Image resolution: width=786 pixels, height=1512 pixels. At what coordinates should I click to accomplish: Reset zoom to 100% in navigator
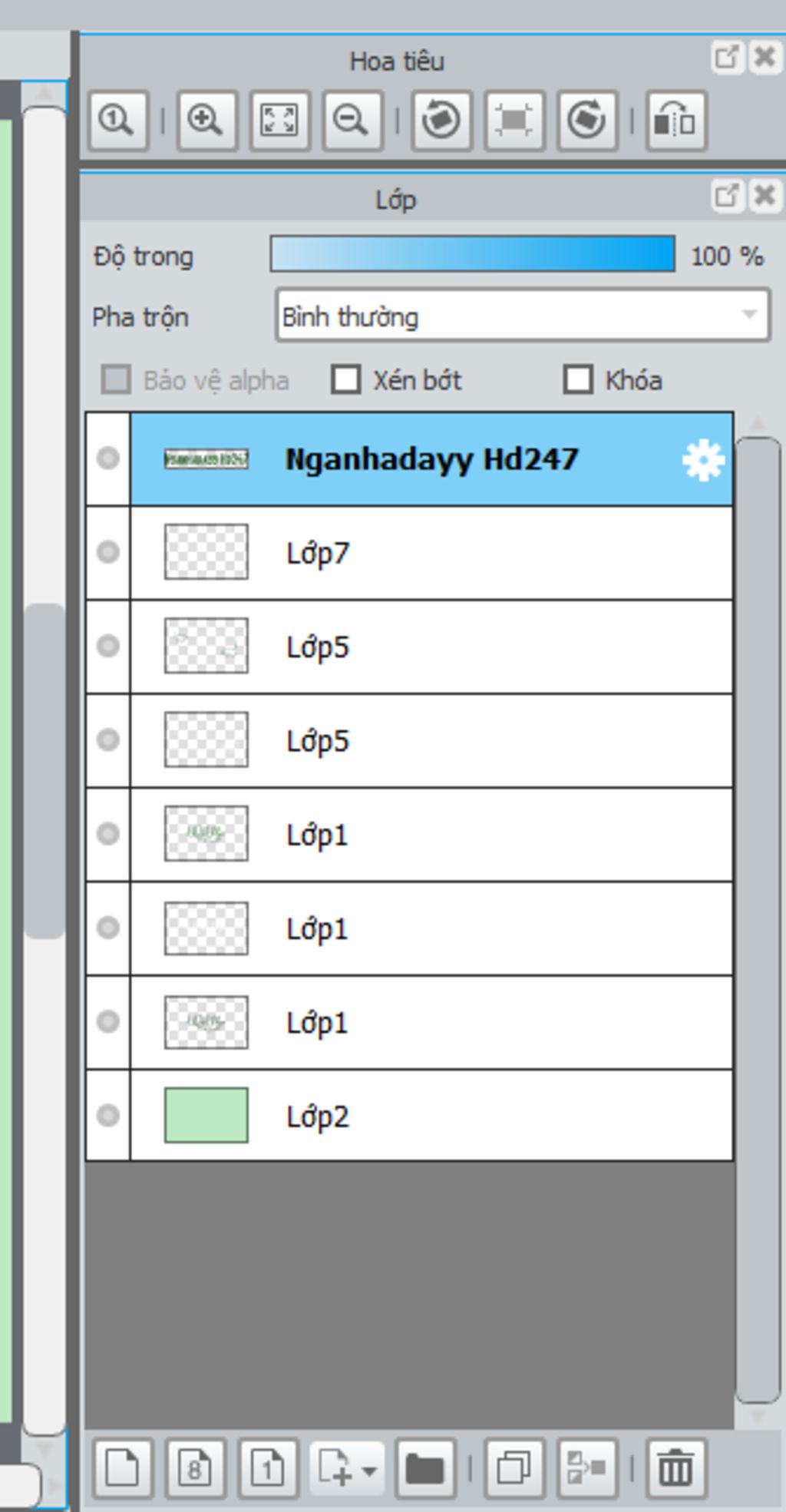pos(117,121)
